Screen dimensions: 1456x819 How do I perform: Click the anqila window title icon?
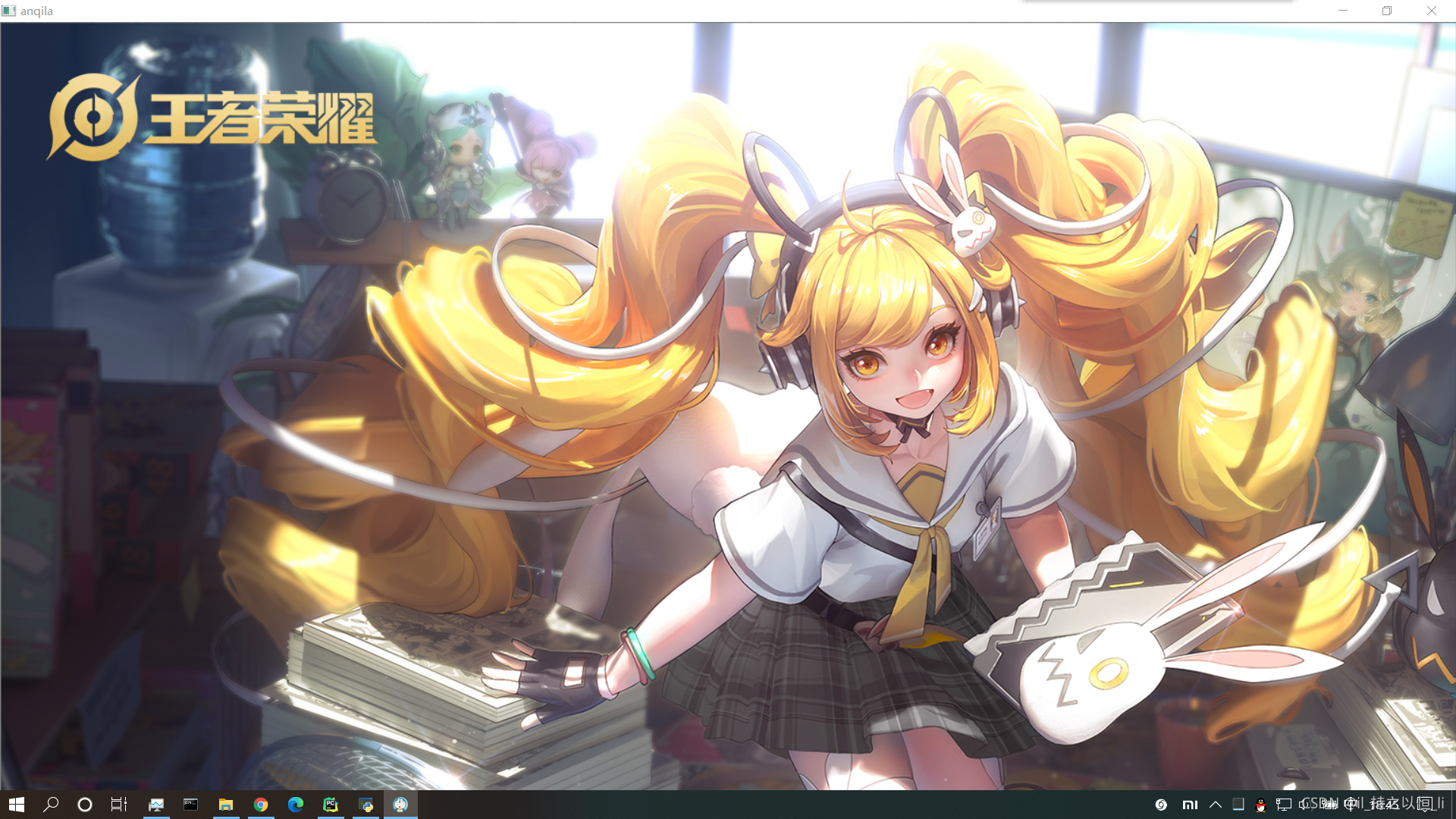click(x=9, y=11)
